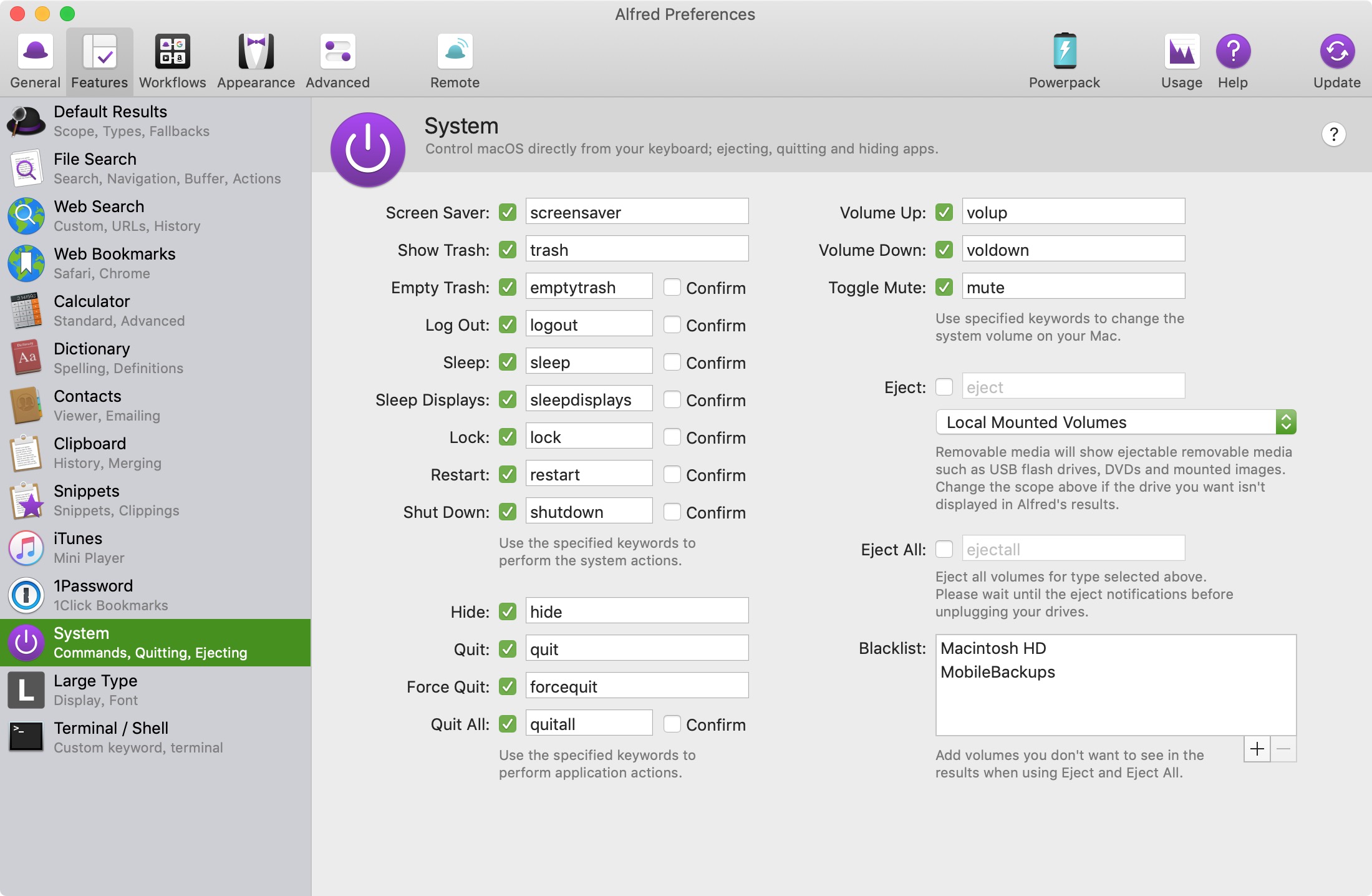Enable the Eject All keyword checkbox
Viewport: 1372px width, 896px height.
coord(944,549)
